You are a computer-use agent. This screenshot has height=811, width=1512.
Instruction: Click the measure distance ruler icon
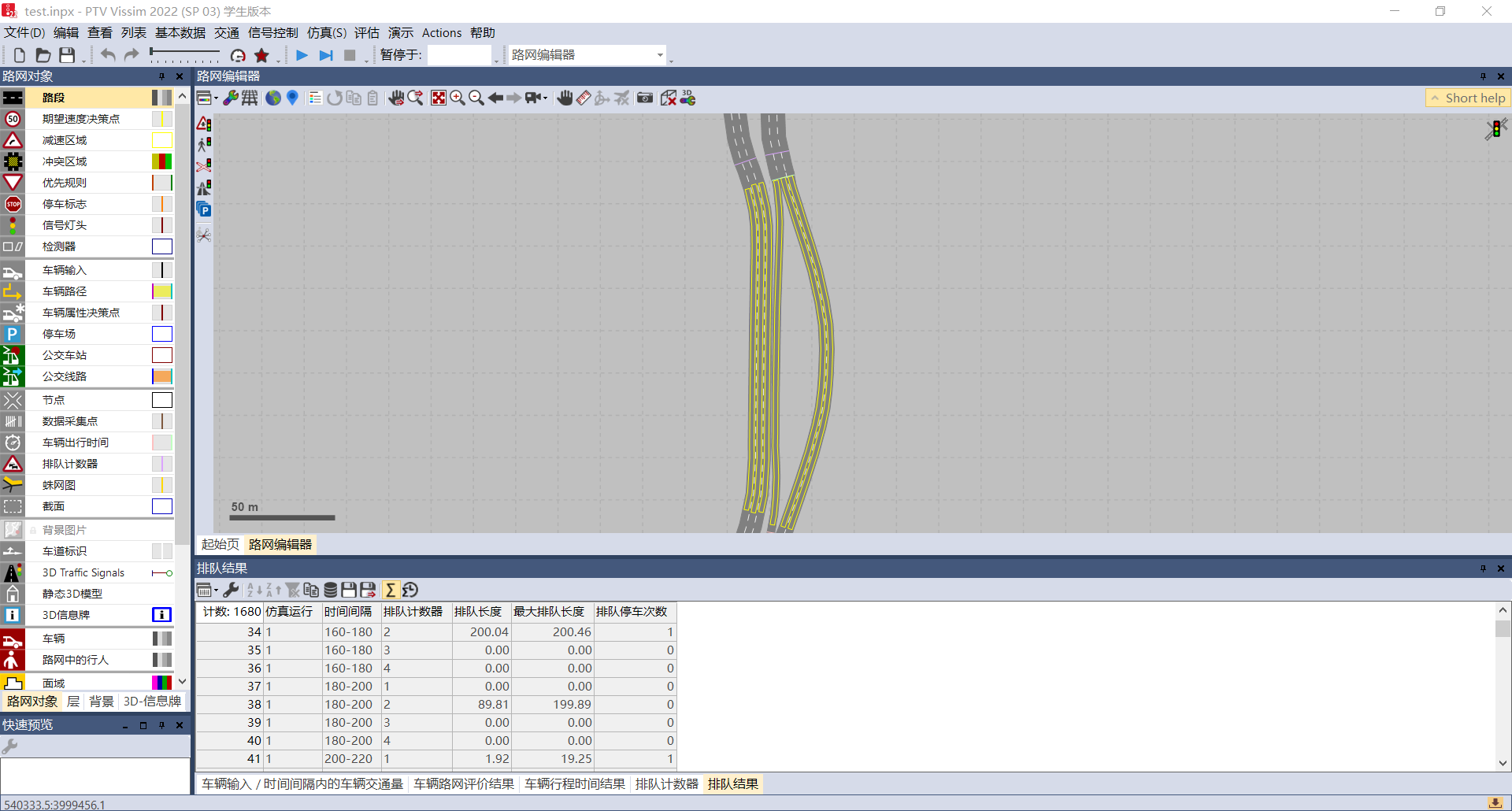click(584, 98)
